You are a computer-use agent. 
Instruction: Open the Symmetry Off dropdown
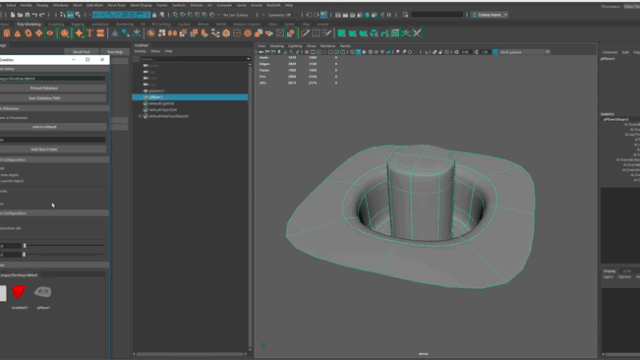click(279, 15)
